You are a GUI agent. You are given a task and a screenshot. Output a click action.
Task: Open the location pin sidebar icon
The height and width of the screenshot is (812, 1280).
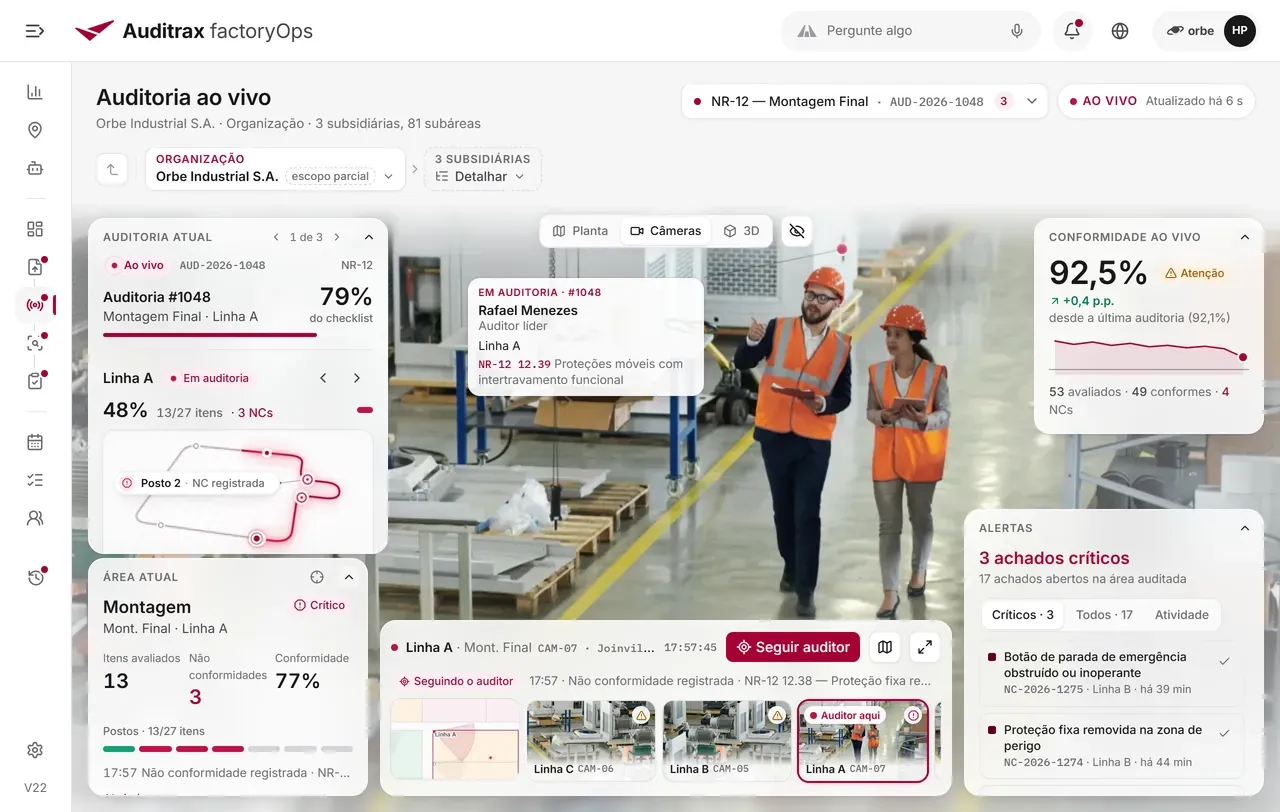pyautogui.click(x=35, y=130)
